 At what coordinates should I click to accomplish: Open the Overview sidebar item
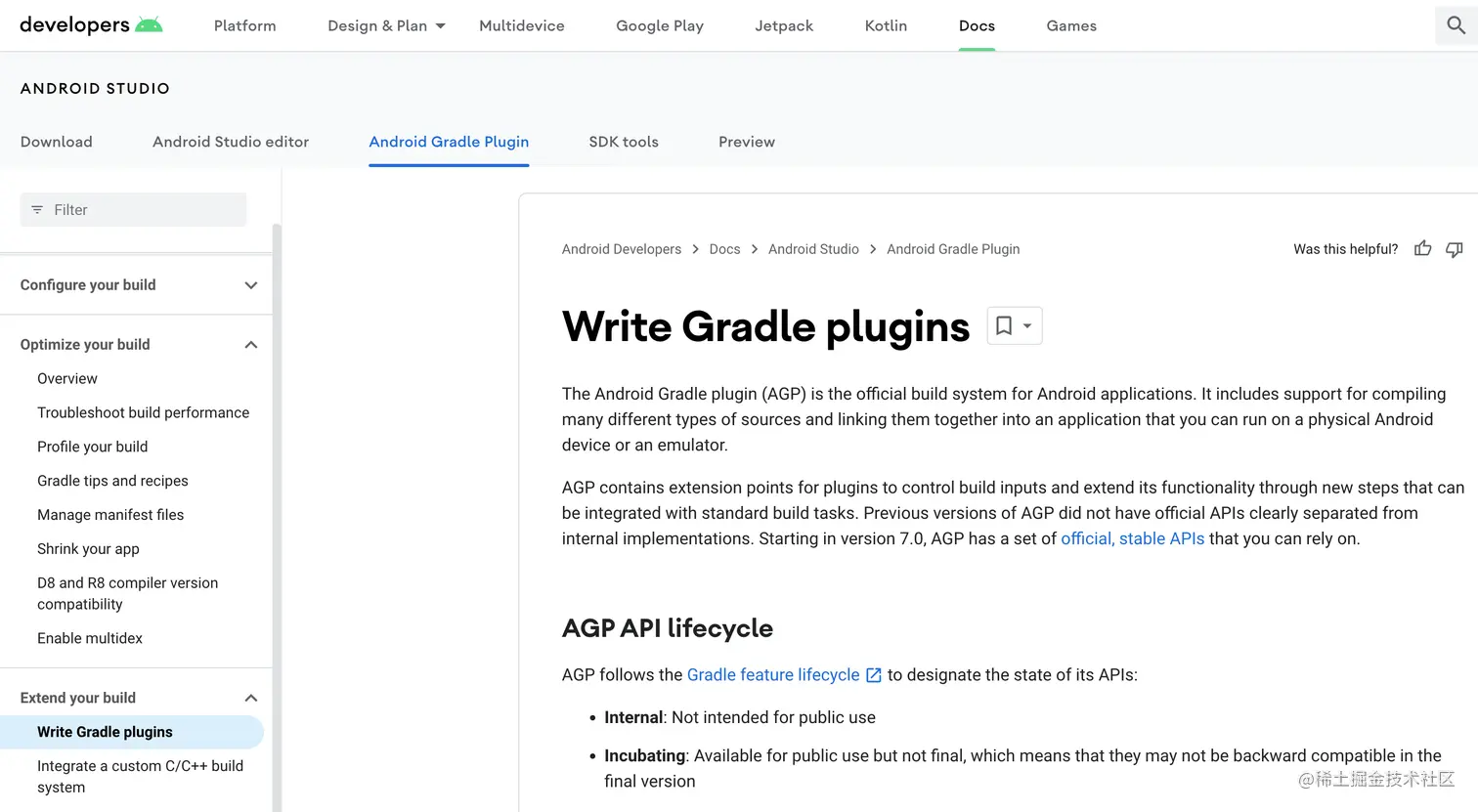(67, 379)
